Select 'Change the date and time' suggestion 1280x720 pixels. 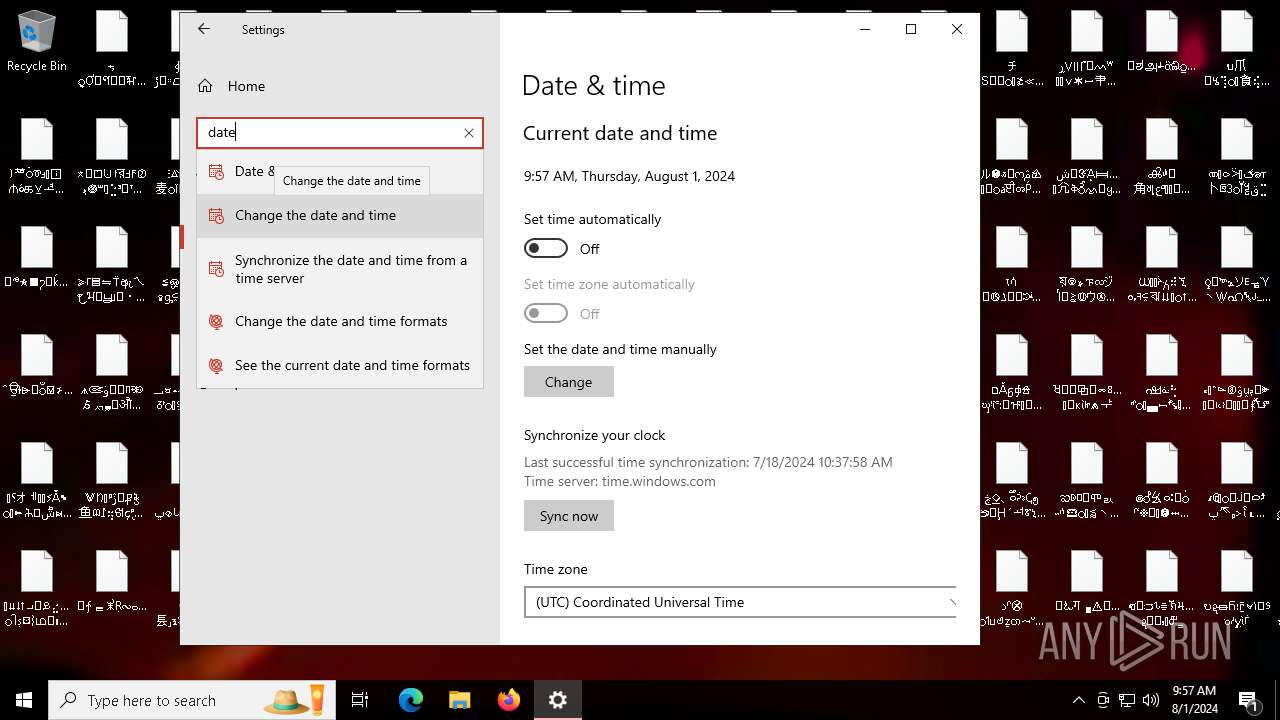(340, 215)
